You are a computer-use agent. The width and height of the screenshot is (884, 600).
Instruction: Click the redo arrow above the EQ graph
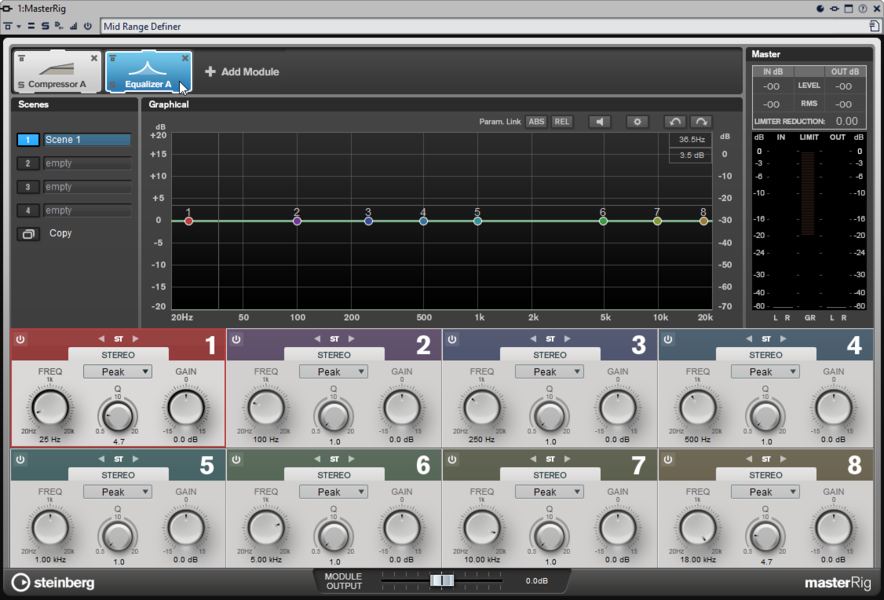tap(701, 122)
